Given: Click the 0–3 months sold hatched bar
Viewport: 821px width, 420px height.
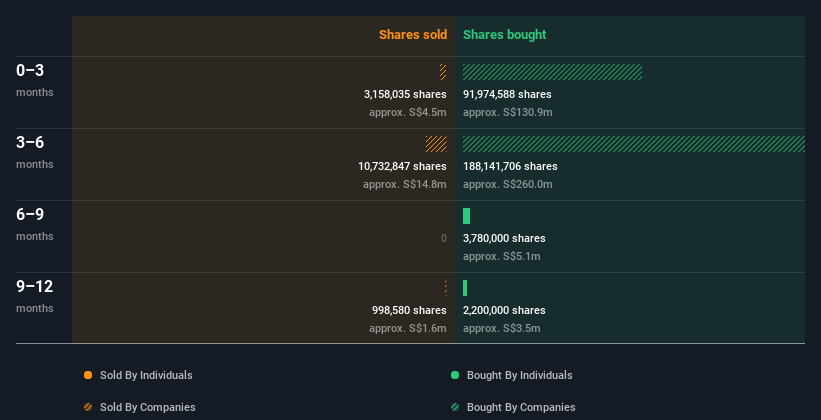Looking at the screenshot, I should coord(443,72).
